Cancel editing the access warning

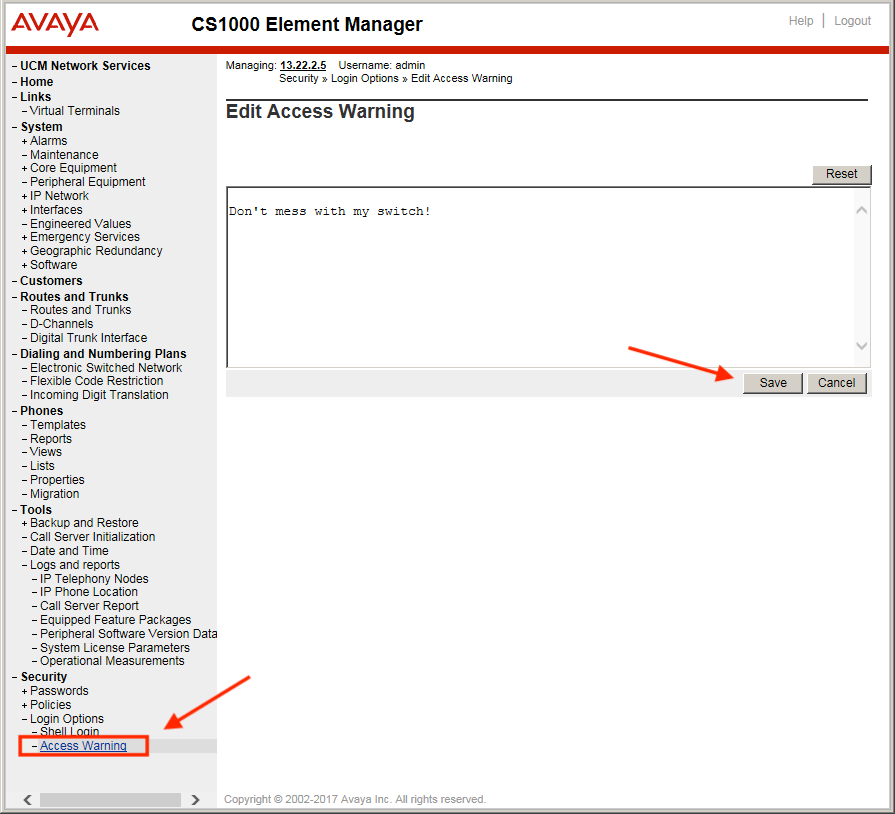(836, 383)
